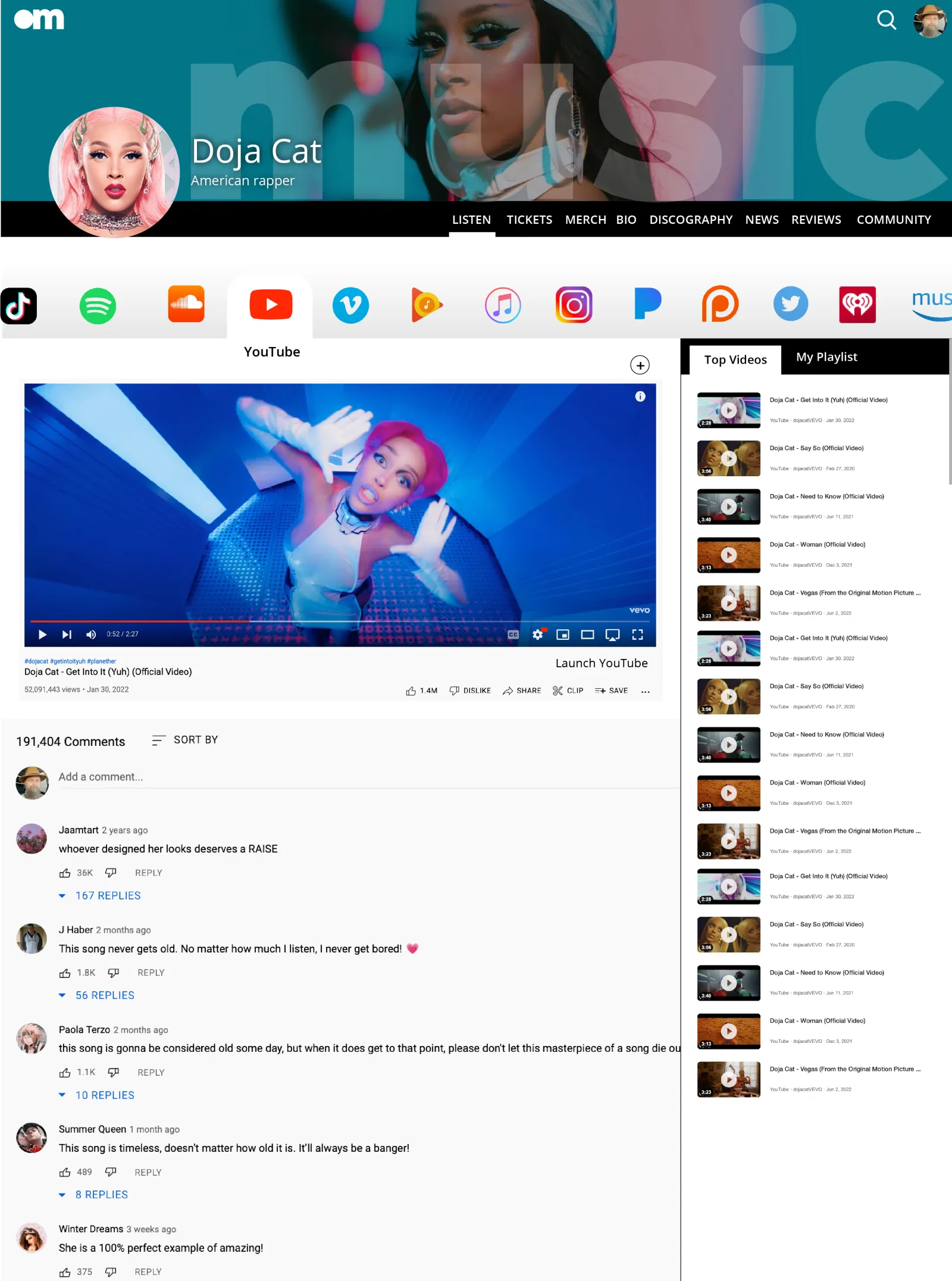Open video settings gear icon
952x1281 pixels.
point(538,635)
